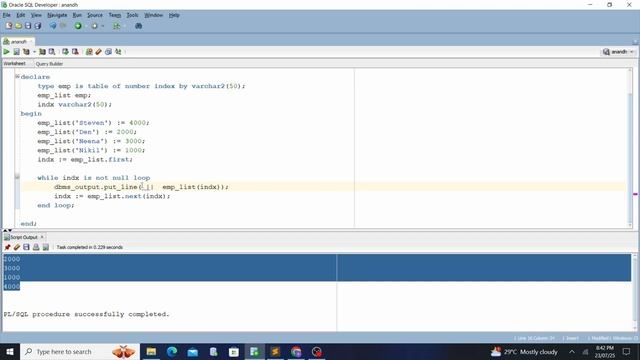Open the Source menu
This screenshot has width=640, height=360.
pos(95,15)
